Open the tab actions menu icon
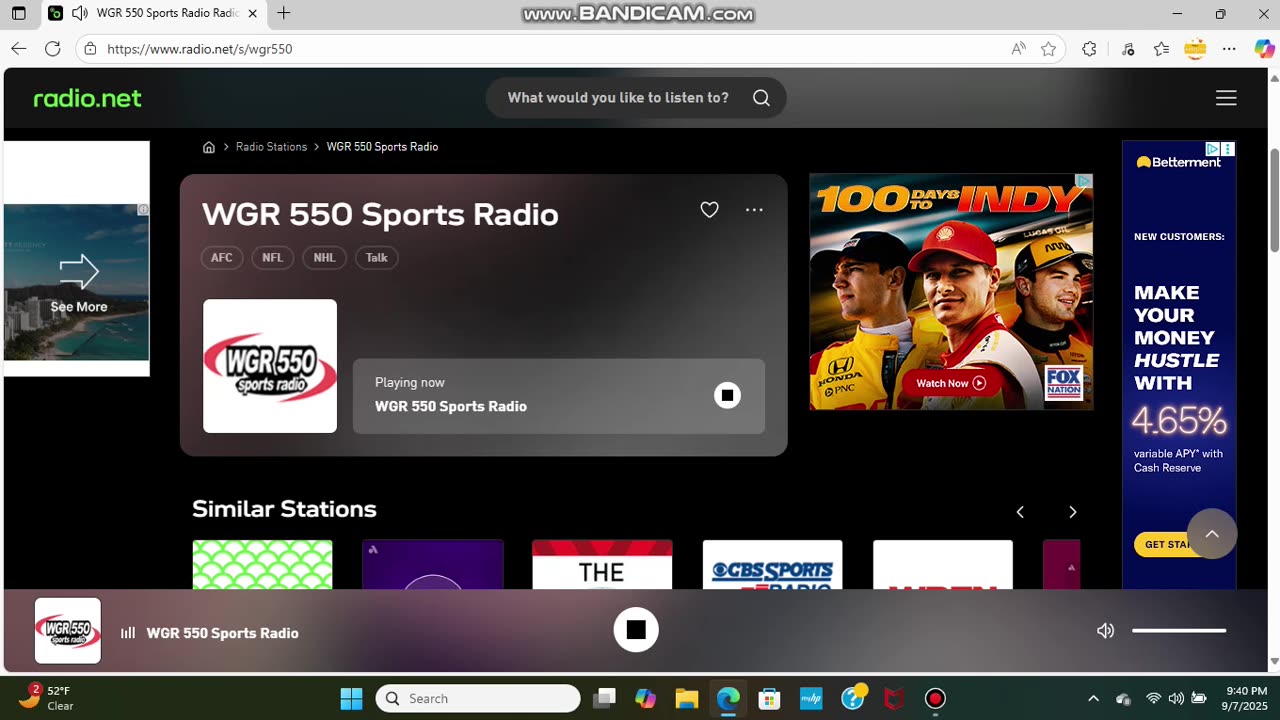This screenshot has width=1280, height=720. [18, 13]
